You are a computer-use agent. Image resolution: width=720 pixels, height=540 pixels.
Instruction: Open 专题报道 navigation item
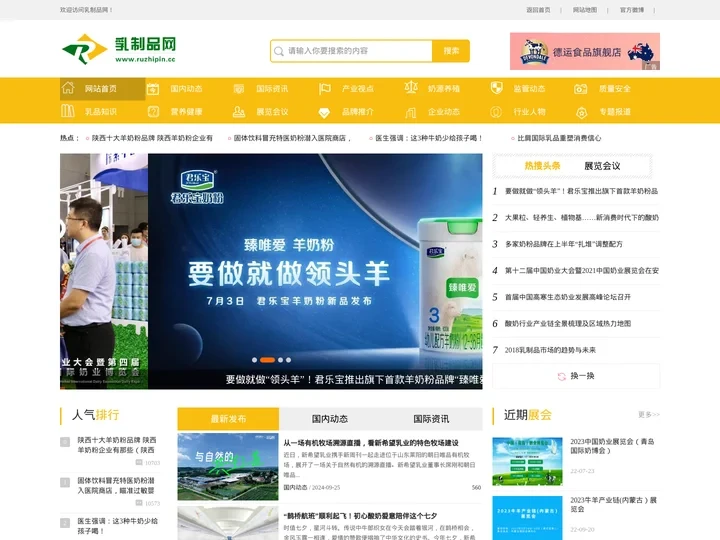(615, 112)
